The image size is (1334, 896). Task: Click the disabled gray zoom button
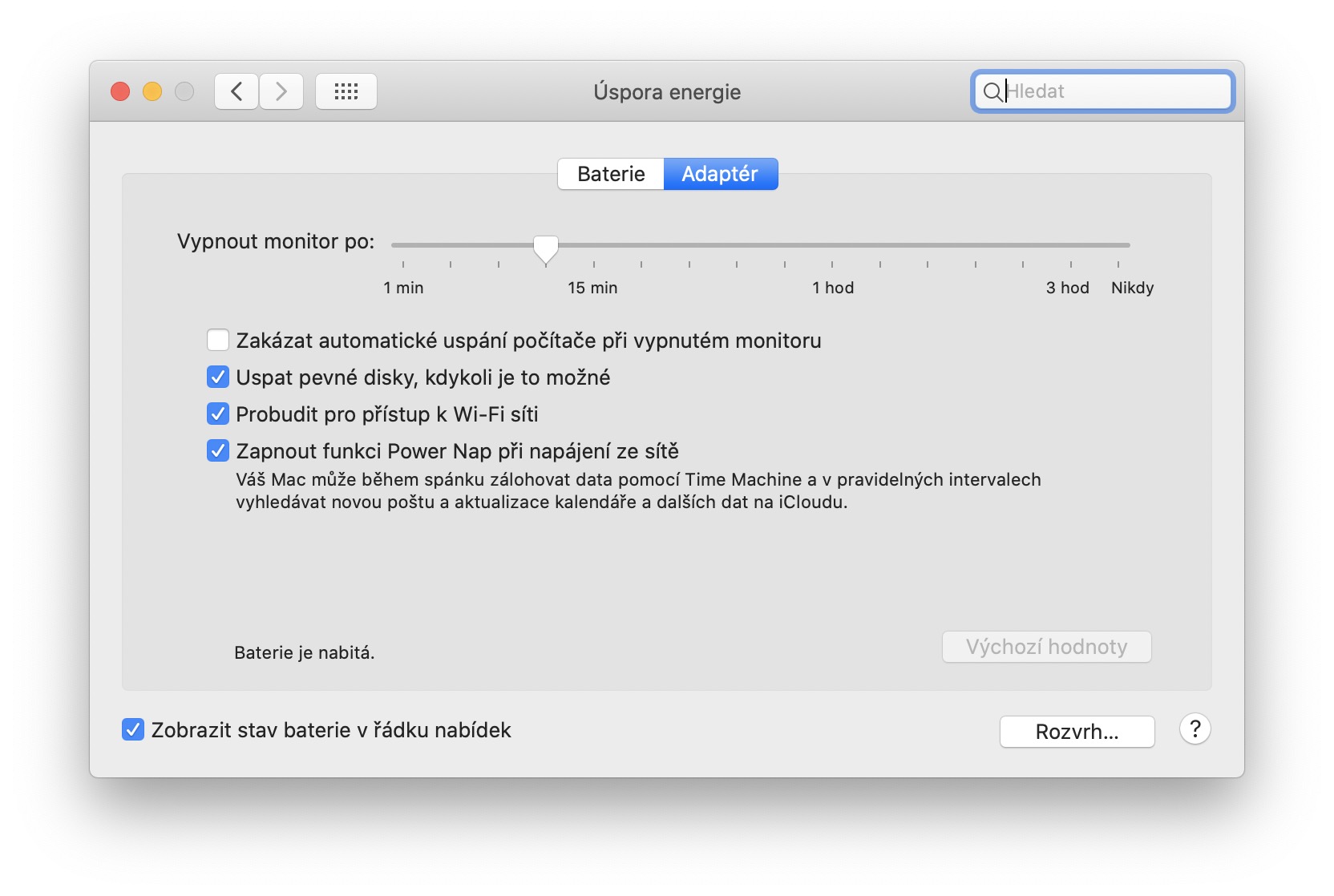[x=184, y=91]
